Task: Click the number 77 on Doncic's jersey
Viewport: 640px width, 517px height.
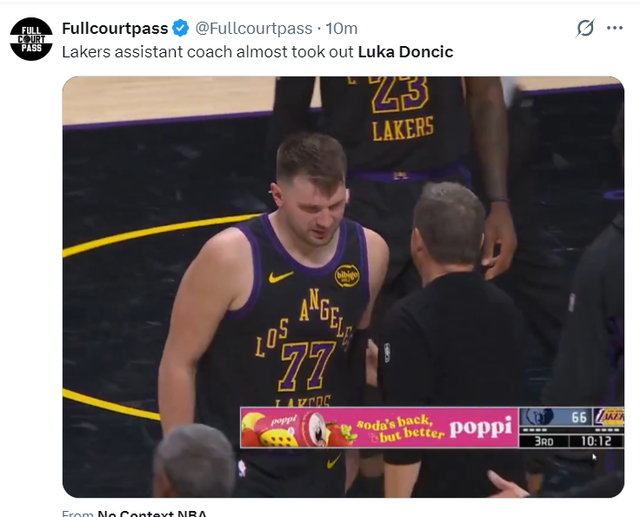Action: coord(306,365)
